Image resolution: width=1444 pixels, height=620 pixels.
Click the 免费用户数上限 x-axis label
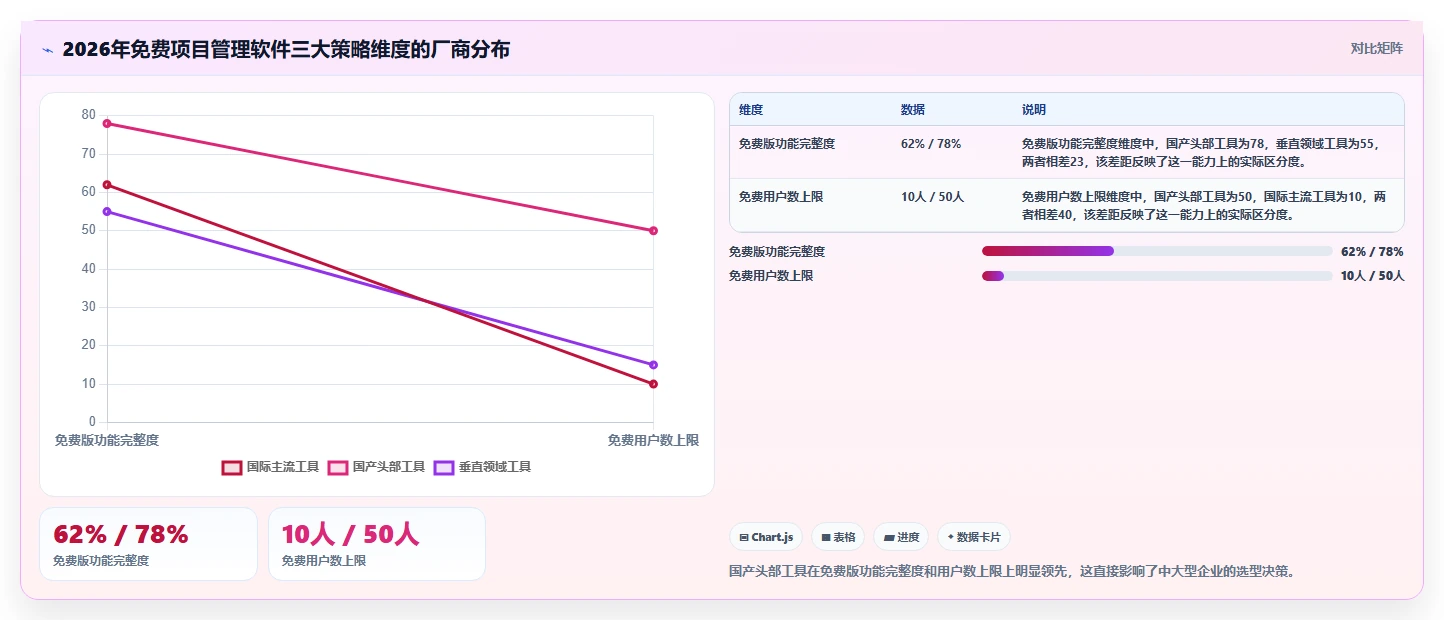point(653,440)
